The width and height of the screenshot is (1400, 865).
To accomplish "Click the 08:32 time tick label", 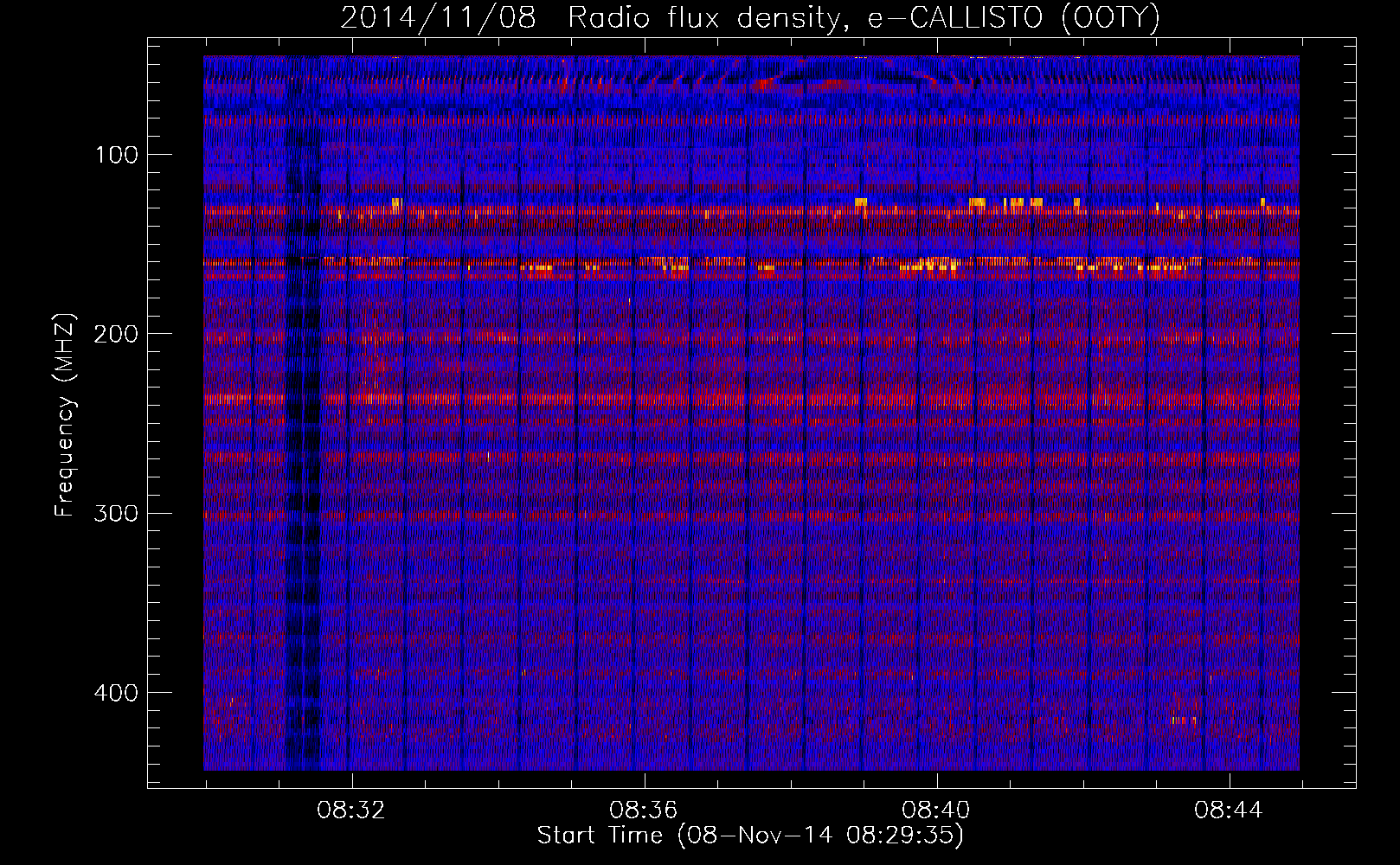I will 351,811.
